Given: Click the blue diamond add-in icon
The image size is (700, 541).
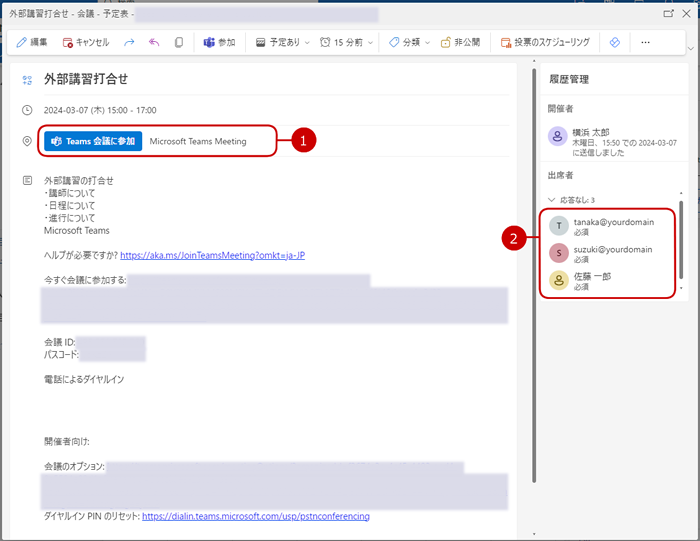Looking at the screenshot, I should (615, 42).
